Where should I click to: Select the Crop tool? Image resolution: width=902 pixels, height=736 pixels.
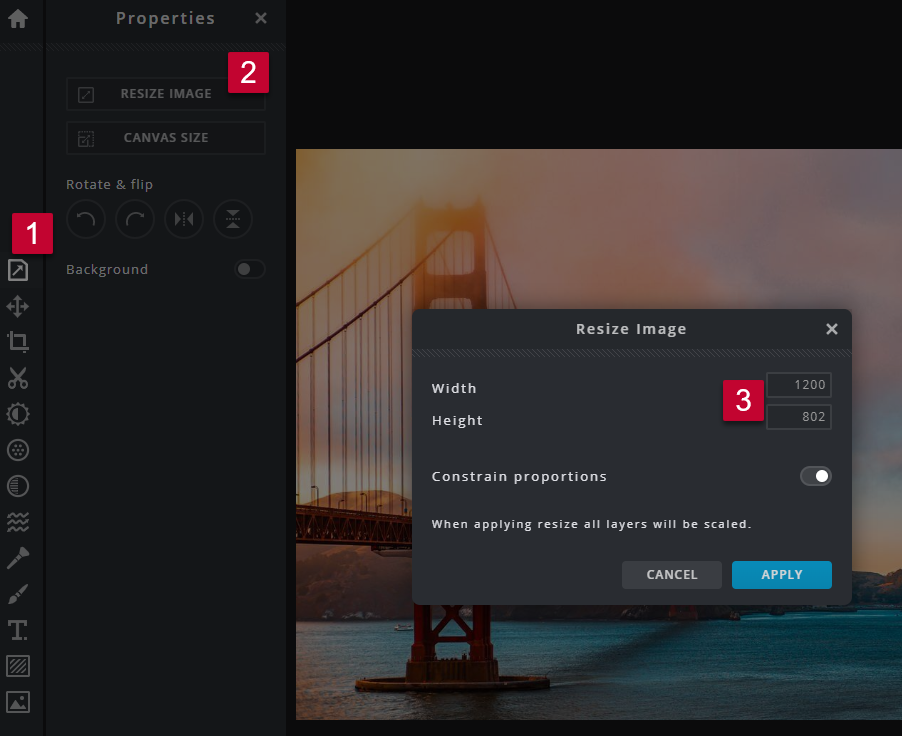pos(18,342)
